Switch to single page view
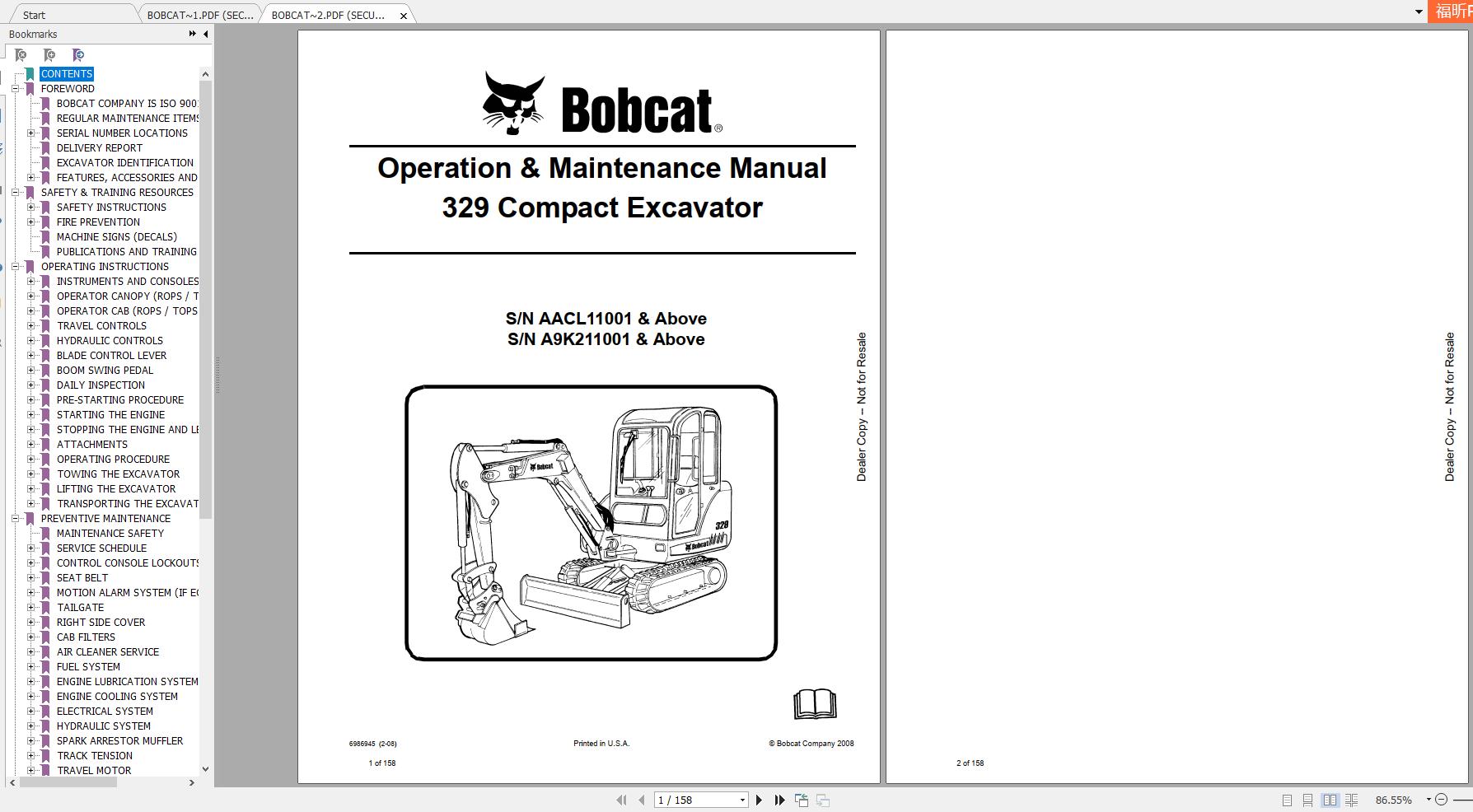 click(x=1287, y=799)
